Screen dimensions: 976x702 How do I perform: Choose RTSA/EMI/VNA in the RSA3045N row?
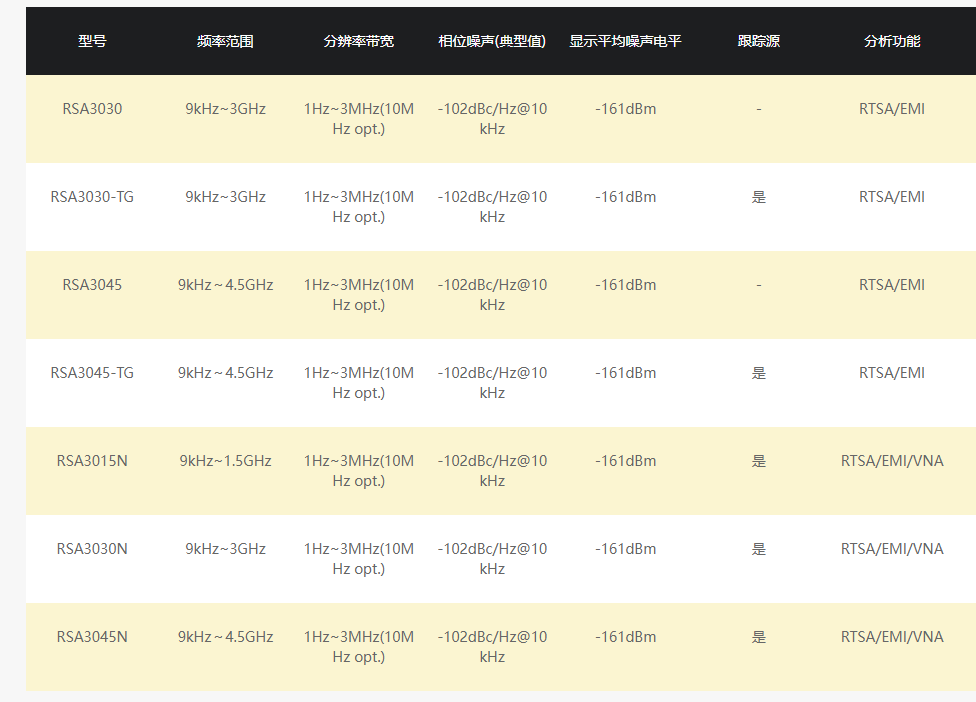(892, 637)
